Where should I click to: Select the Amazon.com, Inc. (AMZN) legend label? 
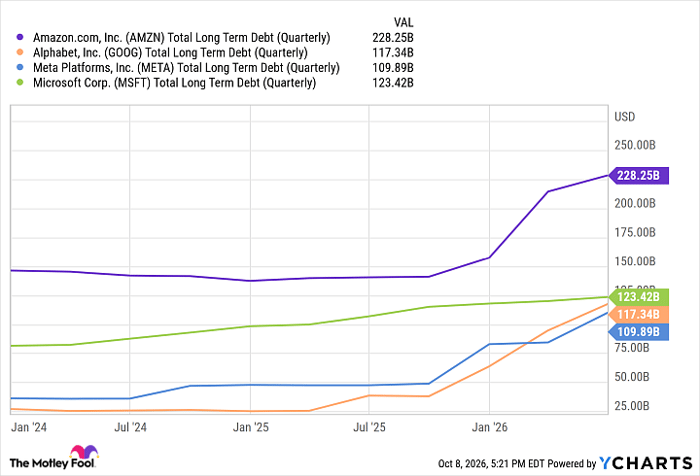pyautogui.click(x=182, y=38)
